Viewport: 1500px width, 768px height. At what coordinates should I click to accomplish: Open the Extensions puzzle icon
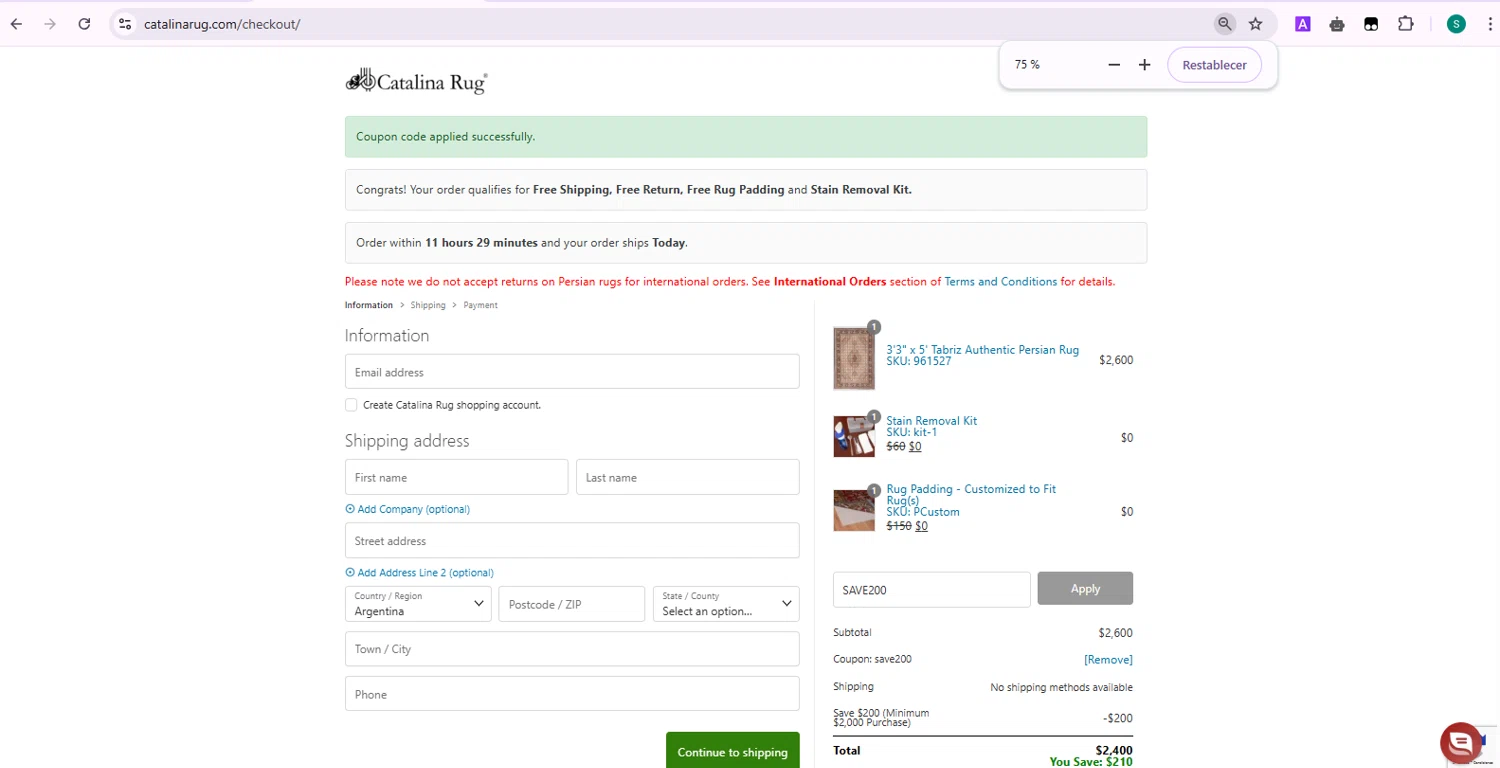[x=1406, y=24]
